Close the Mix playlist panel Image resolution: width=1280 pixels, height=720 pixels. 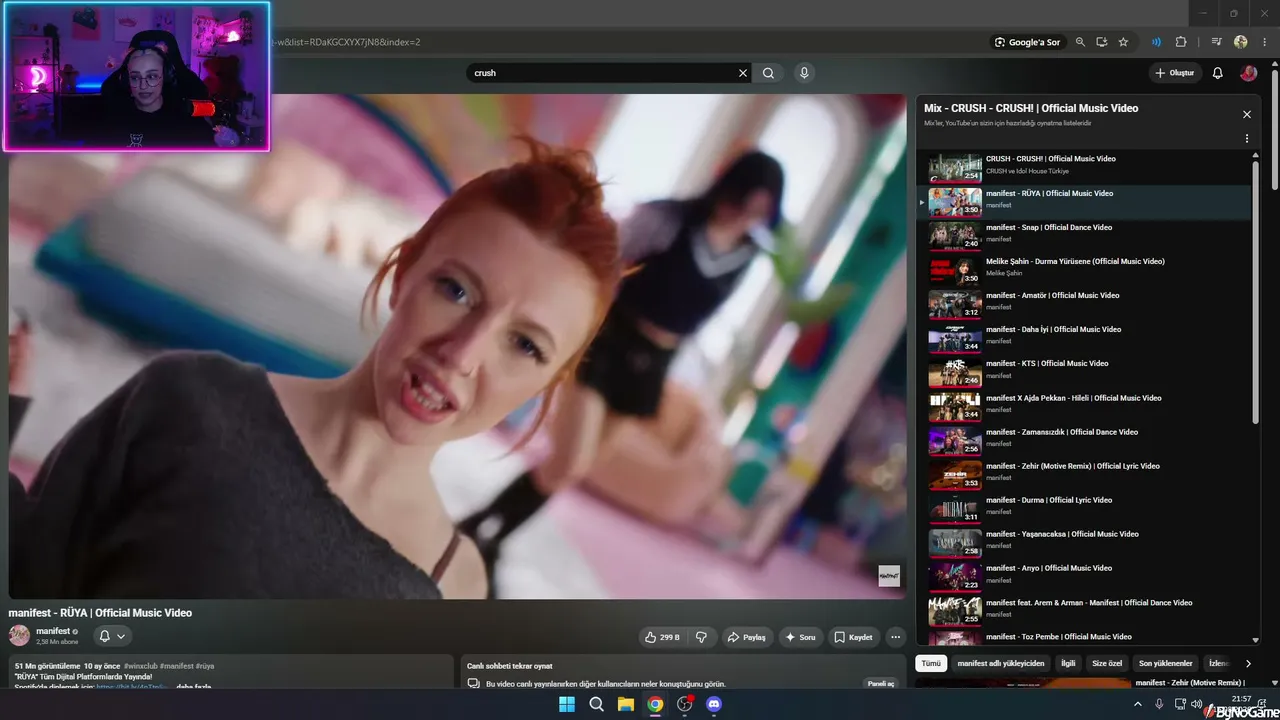[x=1247, y=114]
